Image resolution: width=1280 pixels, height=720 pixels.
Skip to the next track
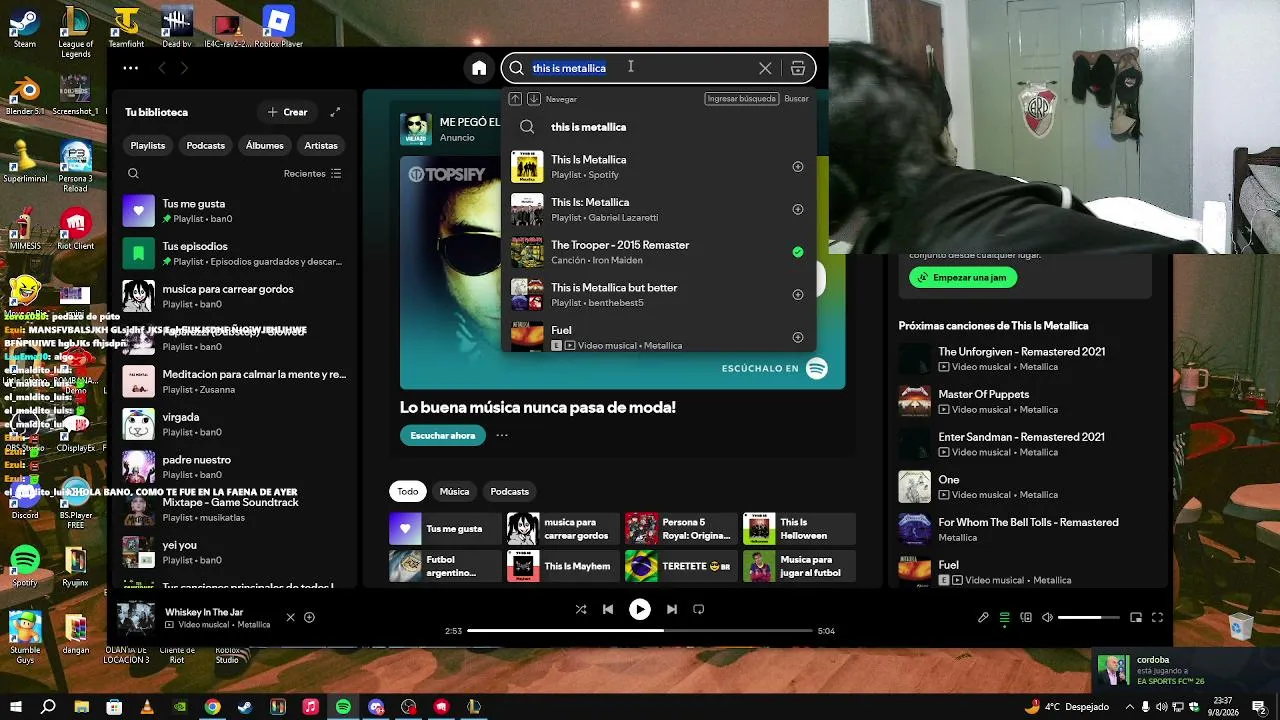(672, 609)
